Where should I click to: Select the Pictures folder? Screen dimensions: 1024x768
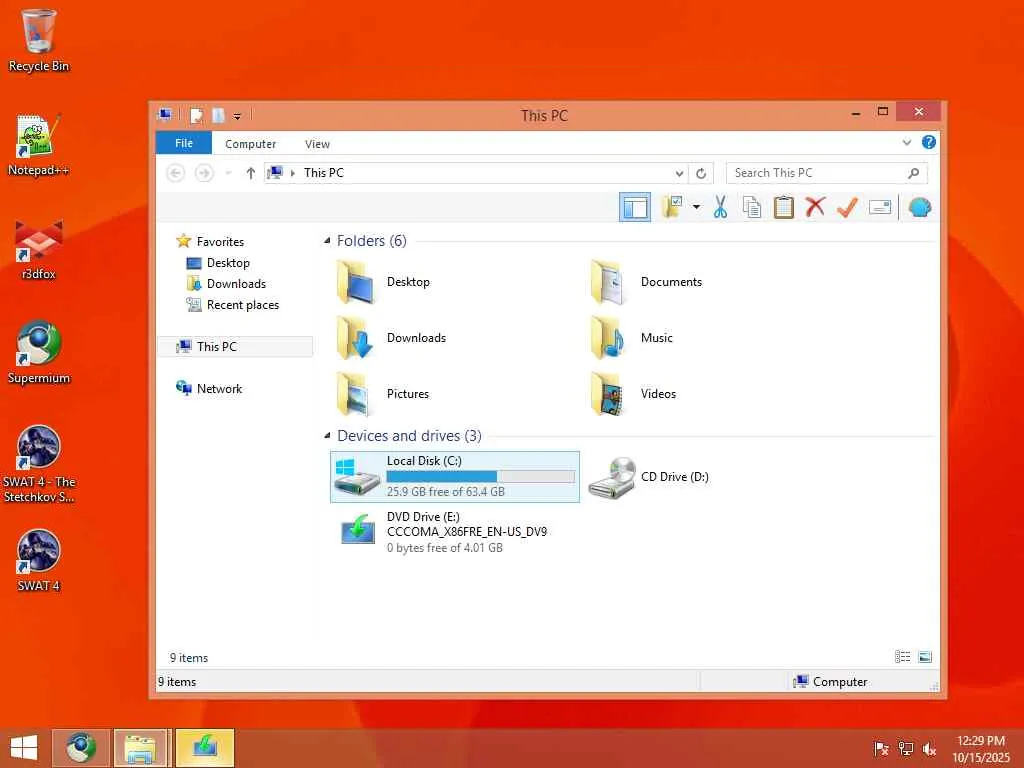[x=383, y=394]
